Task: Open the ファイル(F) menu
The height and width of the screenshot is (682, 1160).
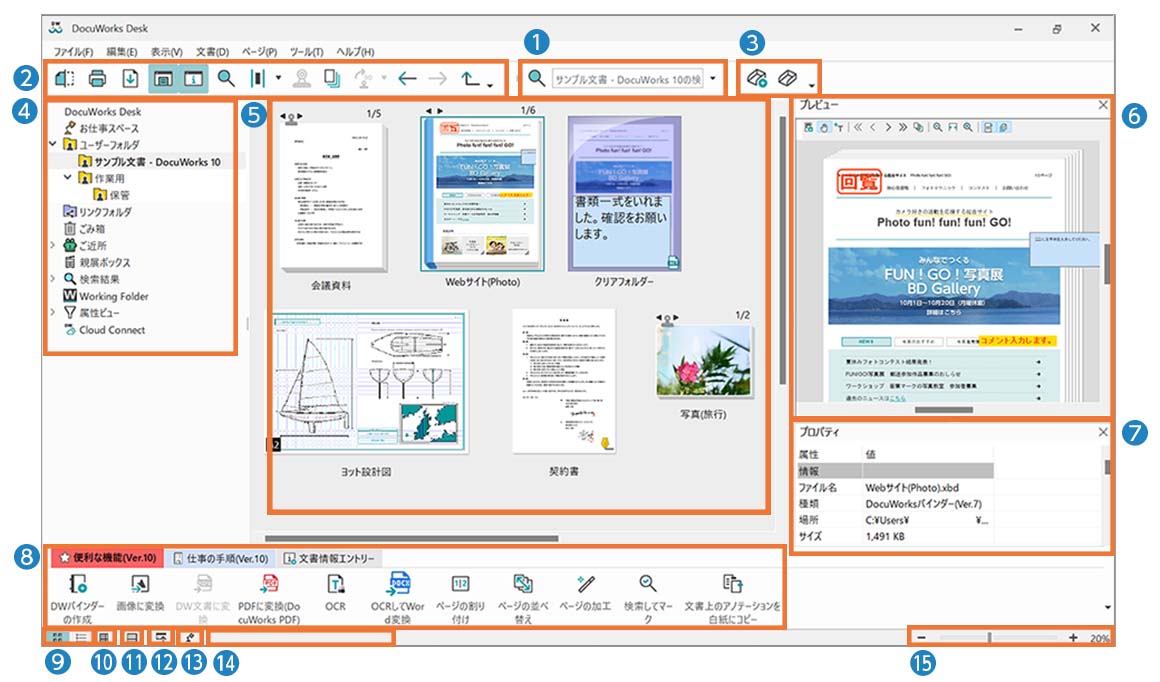Action: 72,52
